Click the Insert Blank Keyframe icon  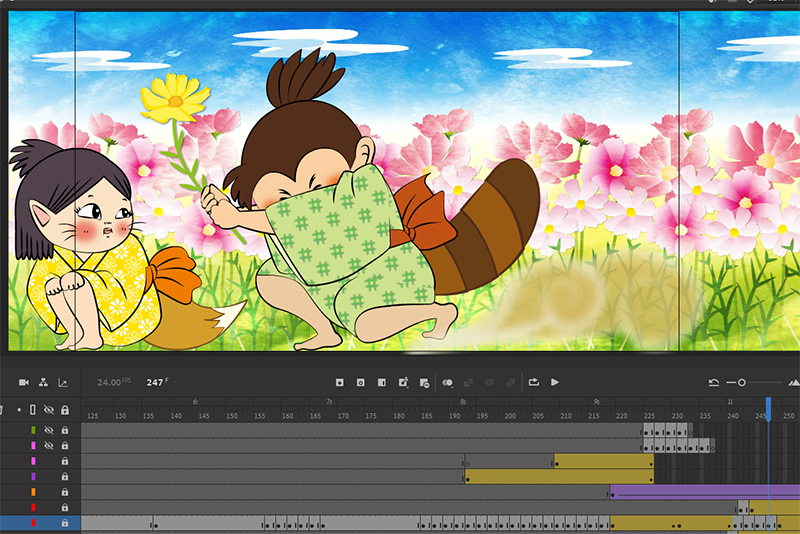click(x=361, y=382)
